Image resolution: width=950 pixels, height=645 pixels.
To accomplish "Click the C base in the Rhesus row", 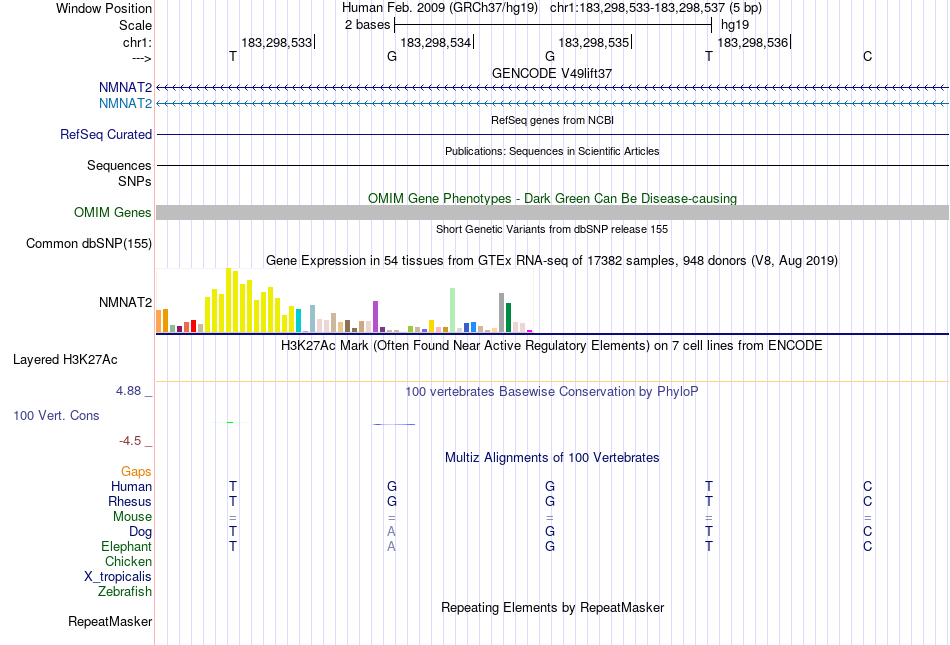I will click(868, 501).
